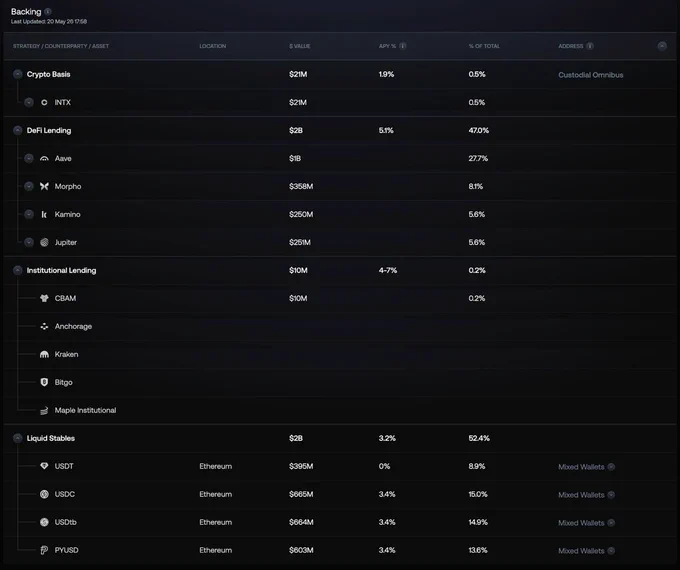Click the Jupiter logo icon
The width and height of the screenshot is (680, 570).
44,242
